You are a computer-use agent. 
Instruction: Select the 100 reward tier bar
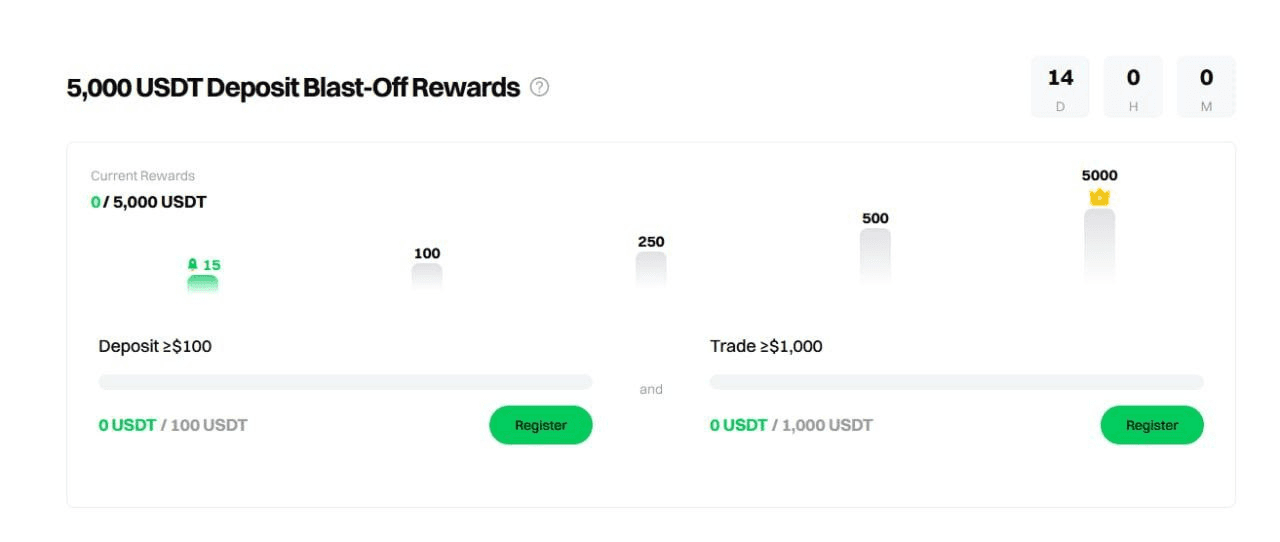click(427, 277)
